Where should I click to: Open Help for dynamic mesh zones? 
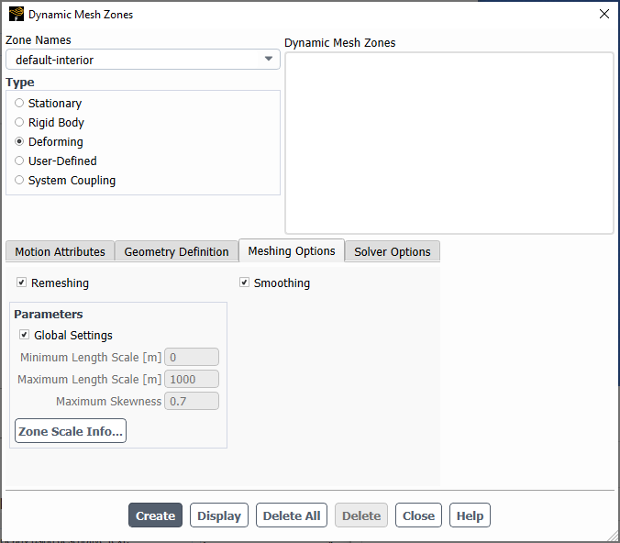click(x=470, y=515)
